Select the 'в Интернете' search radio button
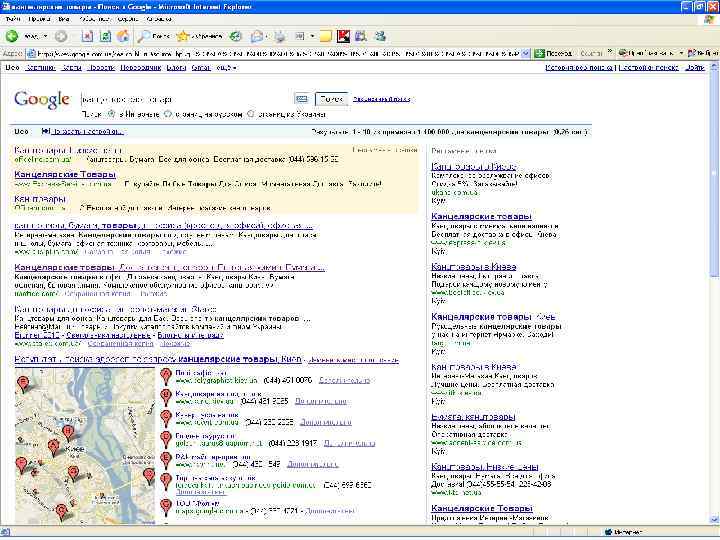The height and width of the screenshot is (540, 720). click(111, 114)
